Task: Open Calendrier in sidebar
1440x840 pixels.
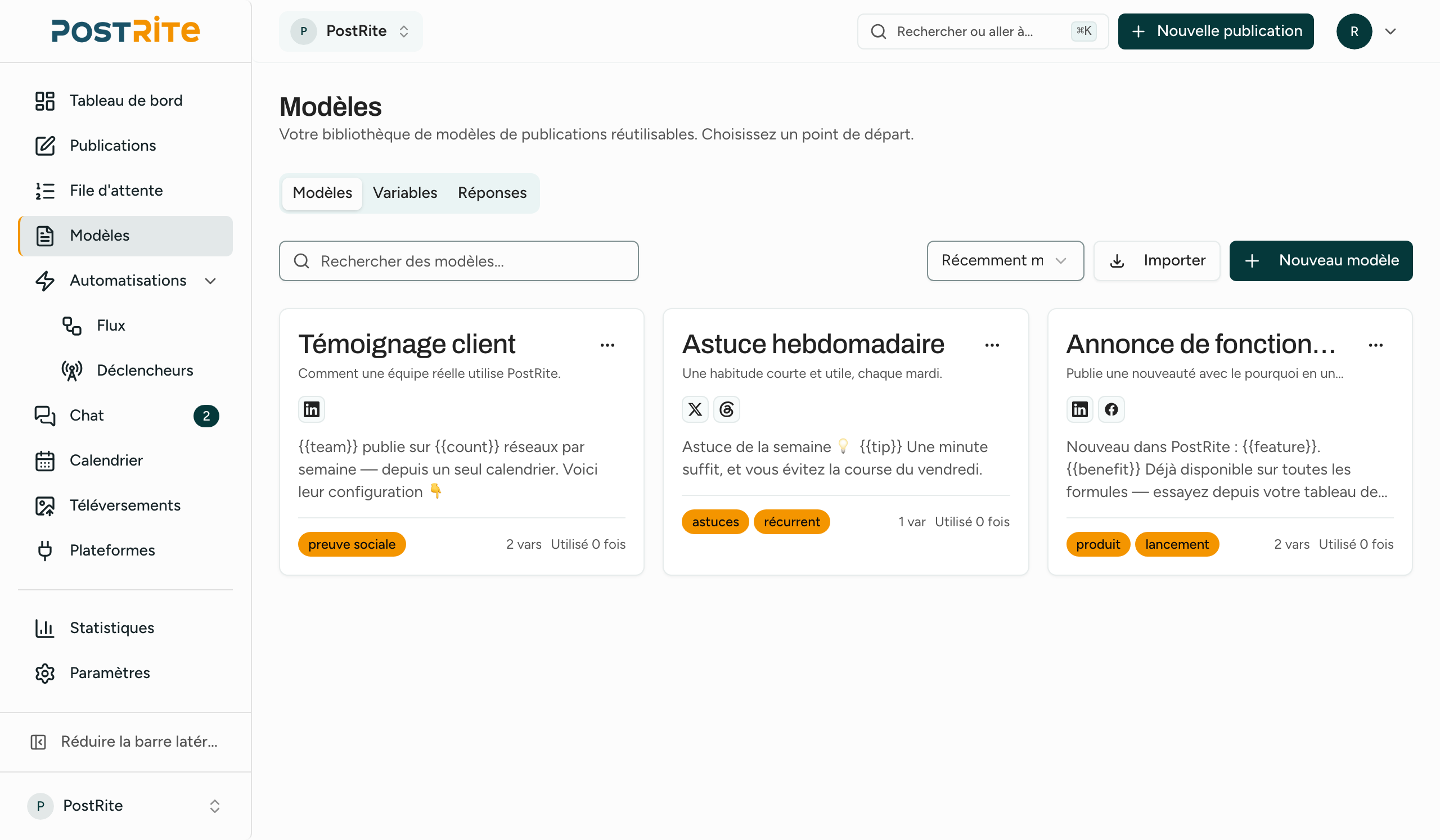Action: 125,460
